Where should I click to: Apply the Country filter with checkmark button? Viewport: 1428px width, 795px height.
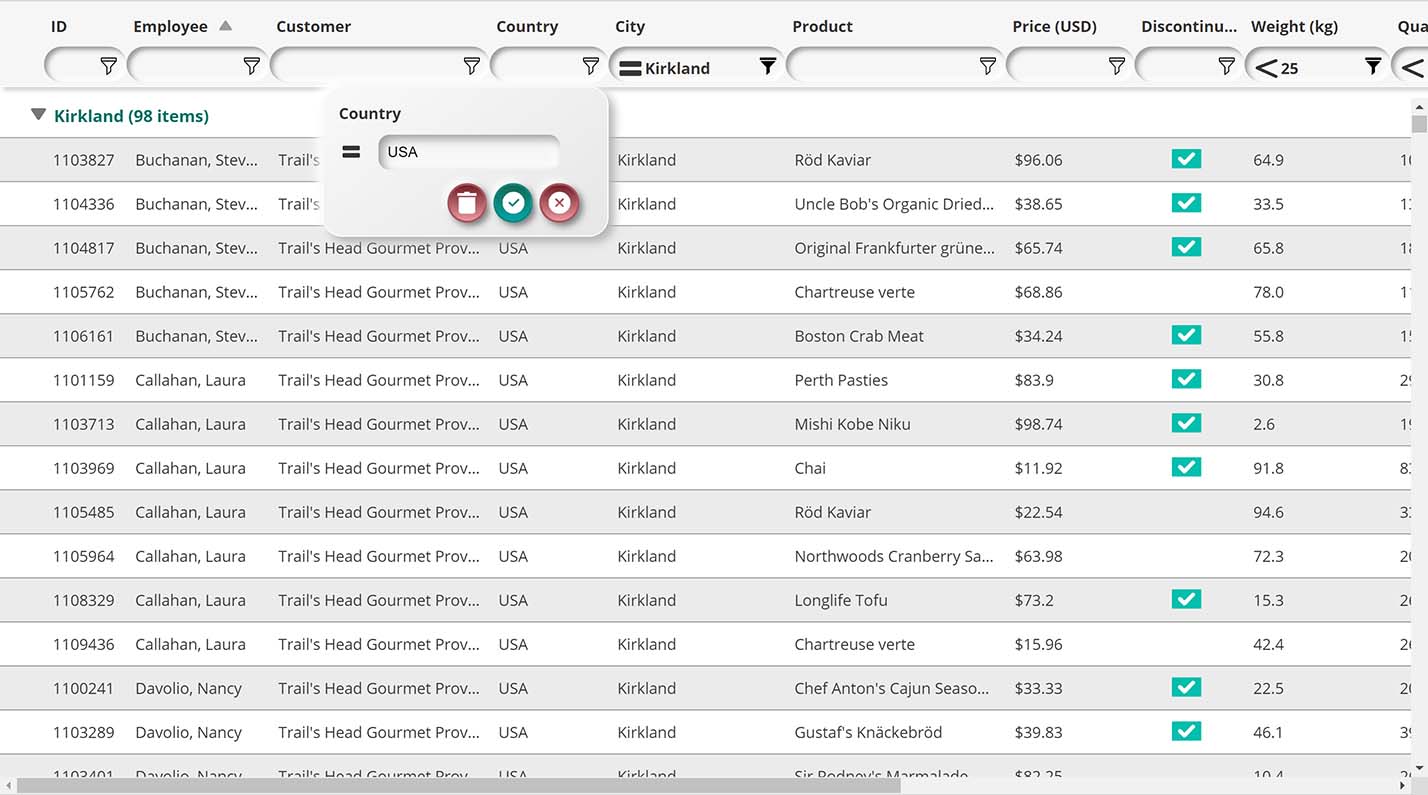tap(513, 203)
